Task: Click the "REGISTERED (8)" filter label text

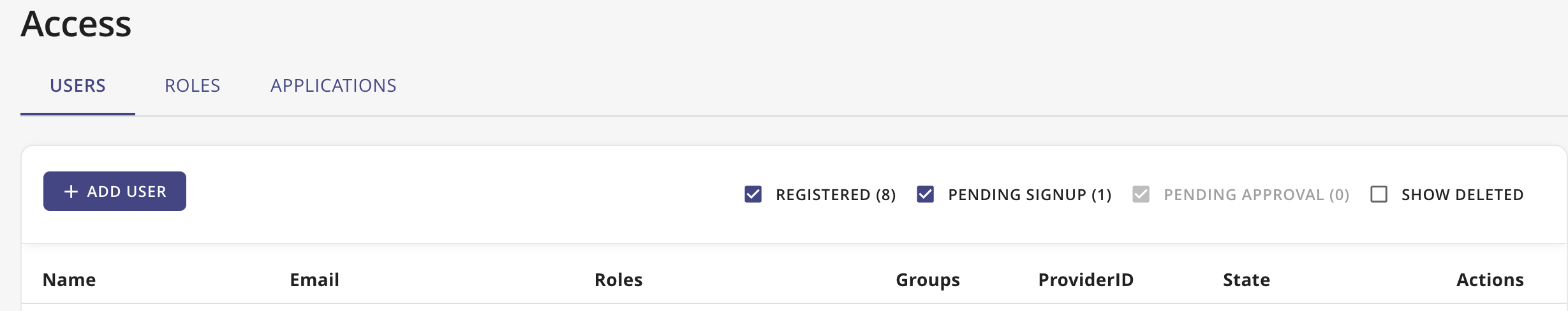Action: [x=836, y=195]
